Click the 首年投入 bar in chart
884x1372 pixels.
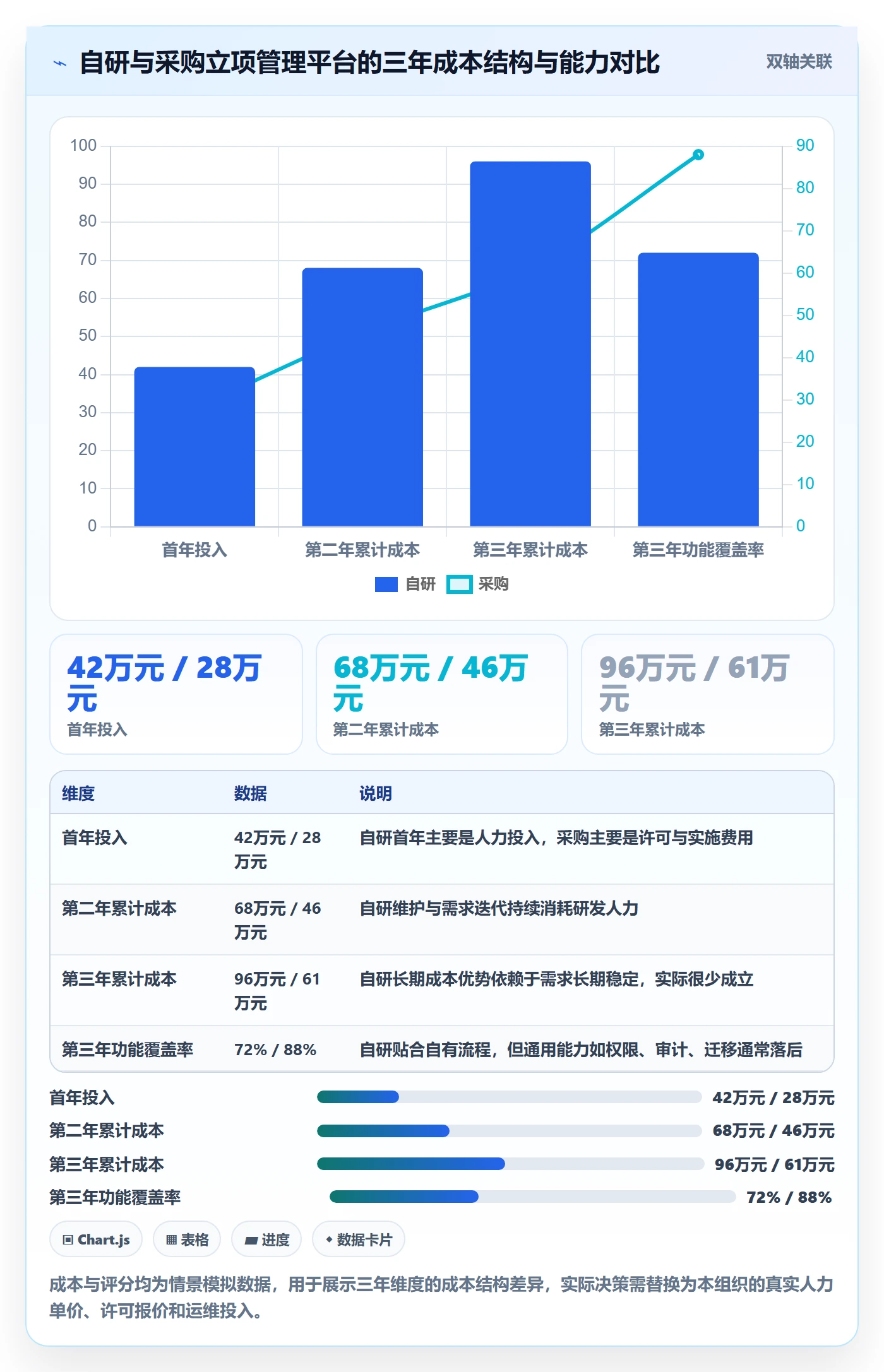tap(194, 446)
